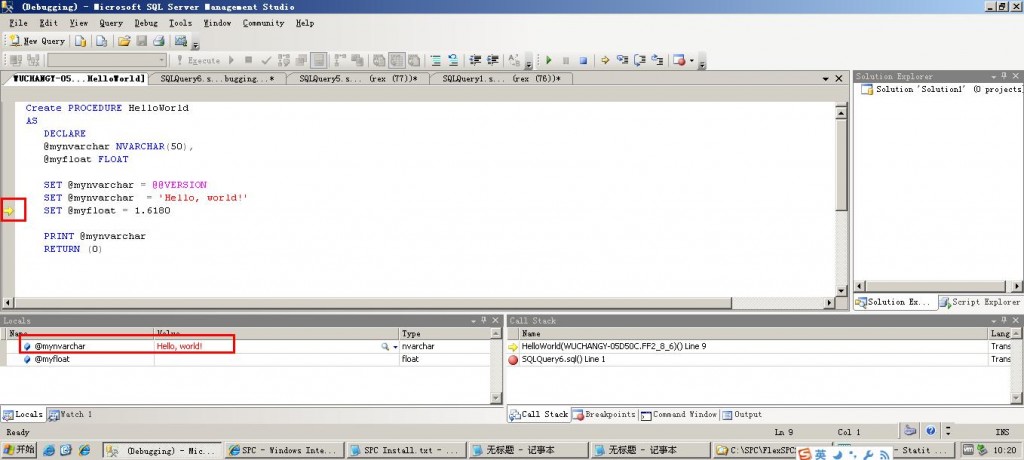Click the blue help icon in status area

(931, 431)
